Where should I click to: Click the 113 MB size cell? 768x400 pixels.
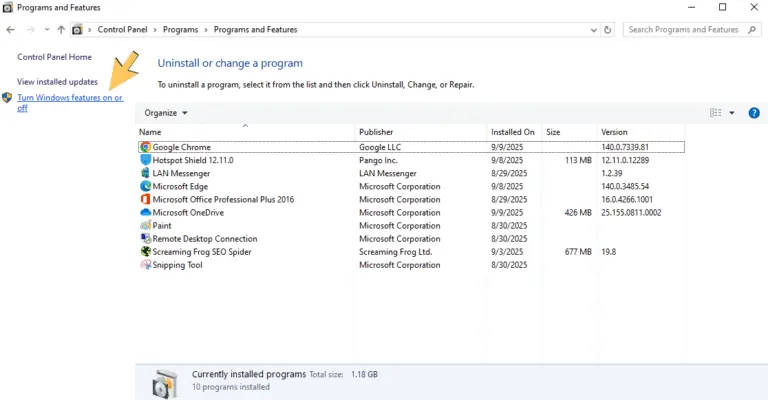coord(578,160)
